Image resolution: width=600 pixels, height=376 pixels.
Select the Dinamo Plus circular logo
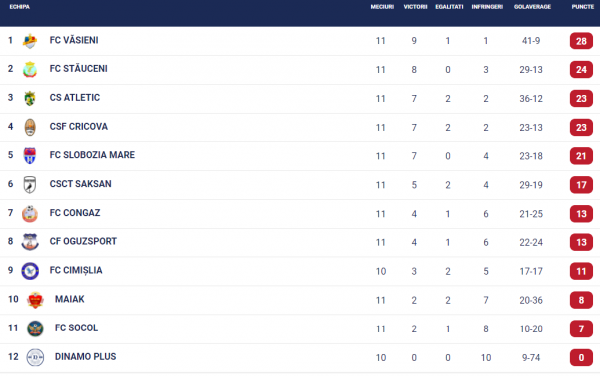click(35, 357)
